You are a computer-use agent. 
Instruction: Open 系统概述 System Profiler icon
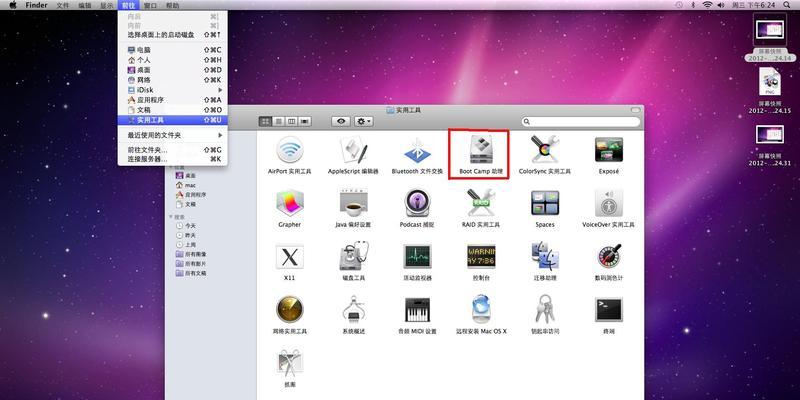click(x=354, y=309)
